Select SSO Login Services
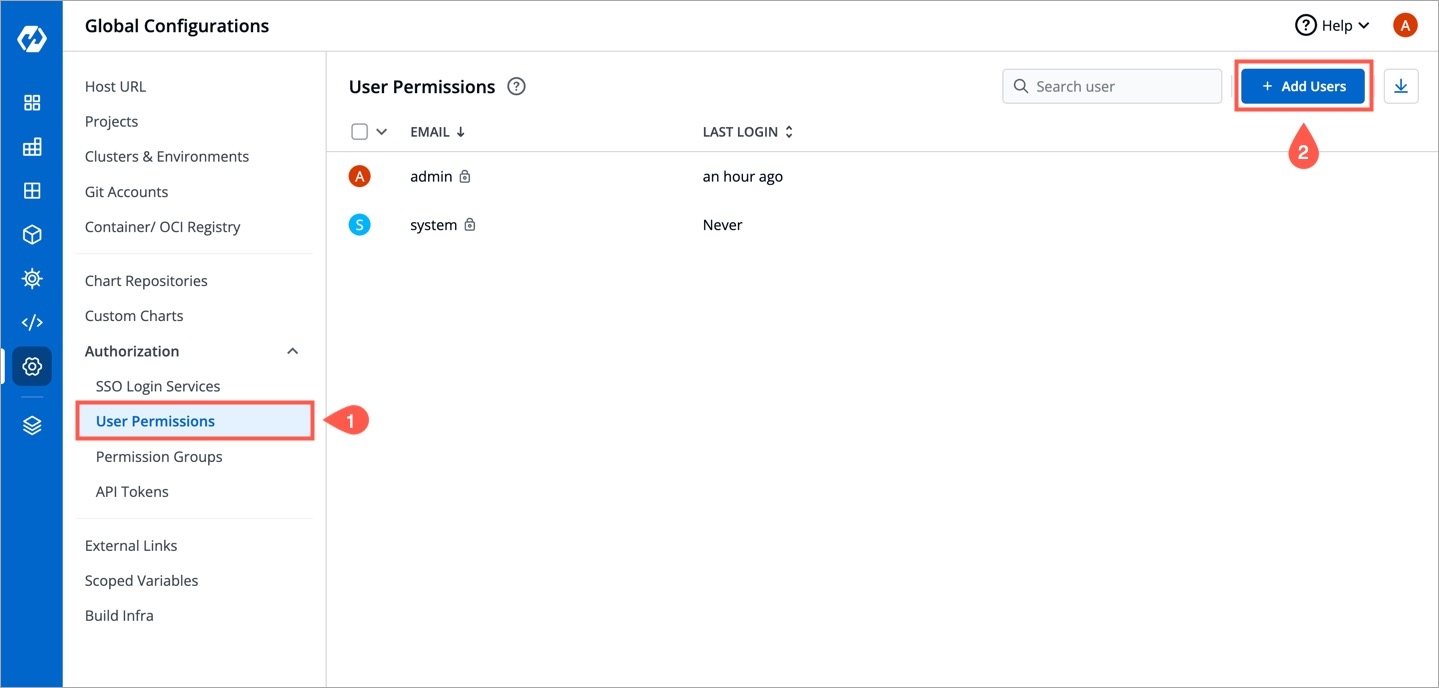This screenshot has height=688, width=1439. 158,386
